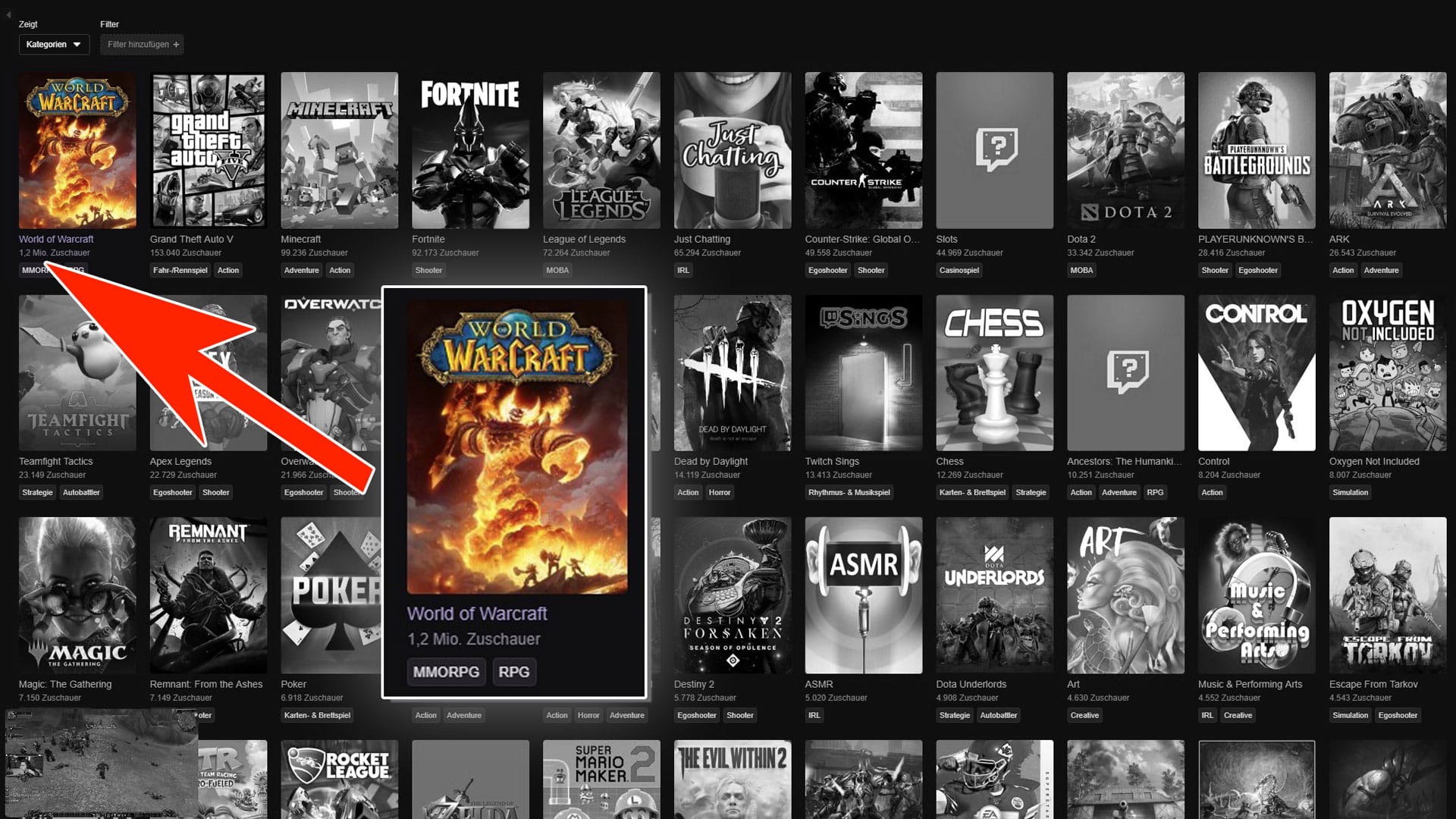Image resolution: width=1456 pixels, height=819 pixels.
Task: Select the 'Horror' tag under Dead by Daylight
Action: (720, 492)
